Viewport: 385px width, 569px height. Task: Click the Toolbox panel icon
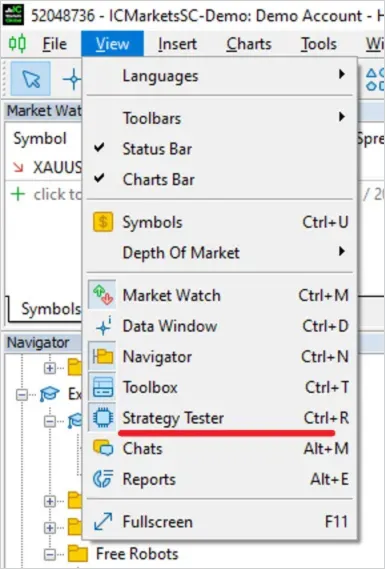tap(103, 387)
